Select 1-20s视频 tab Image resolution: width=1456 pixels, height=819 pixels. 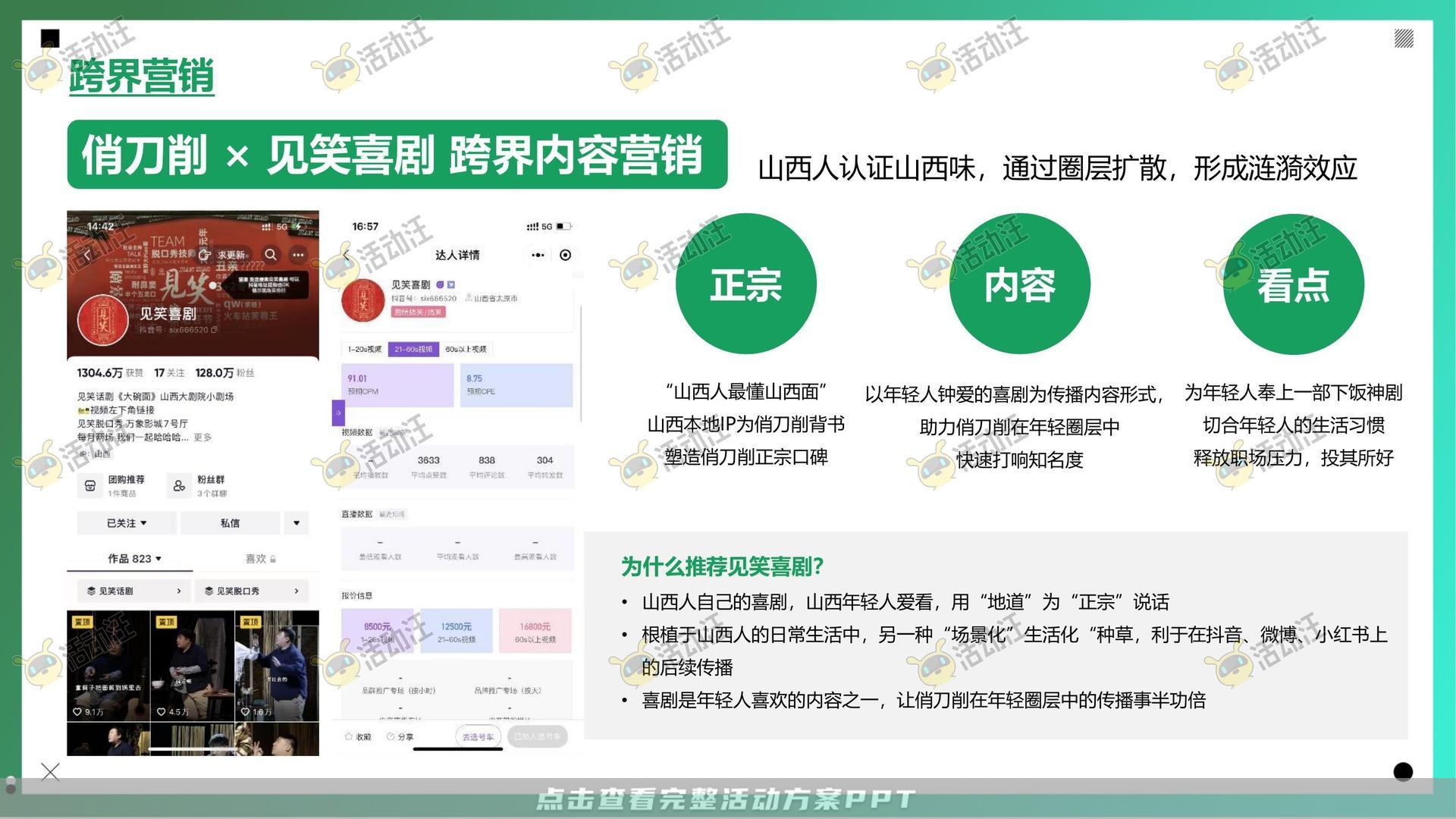[364, 350]
